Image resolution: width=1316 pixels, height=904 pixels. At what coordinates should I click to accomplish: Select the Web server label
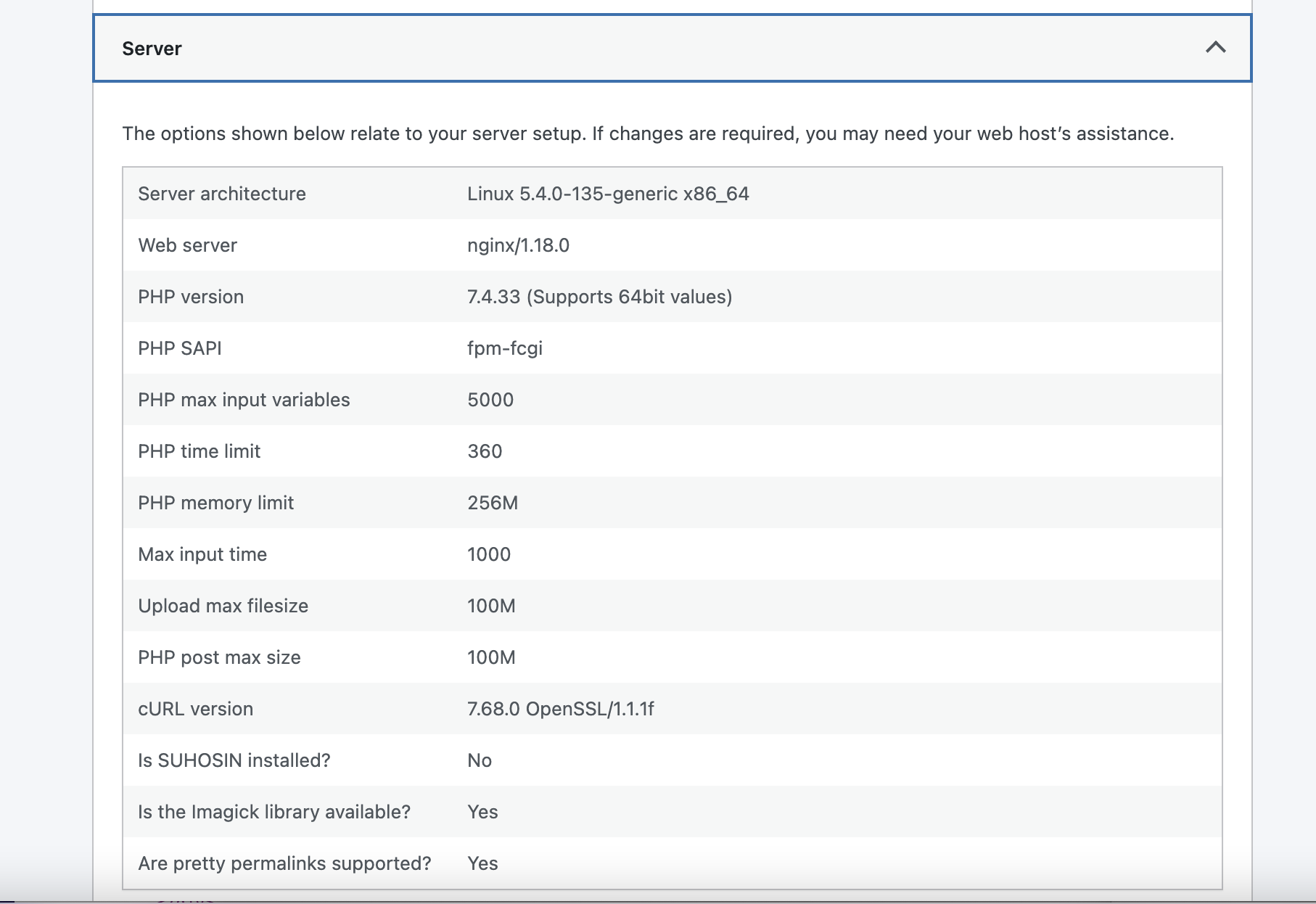point(188,245)
